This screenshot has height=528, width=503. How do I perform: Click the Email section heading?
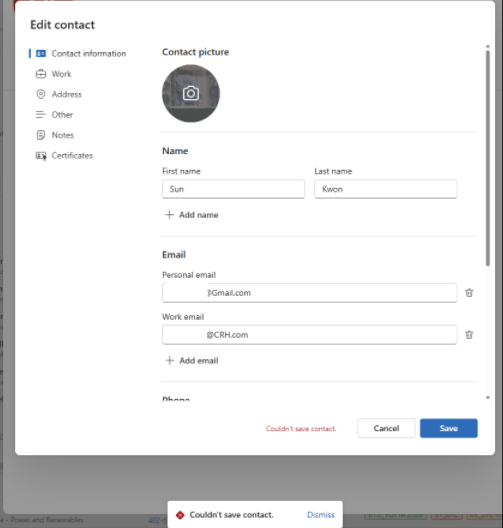[x=174, y=255]
